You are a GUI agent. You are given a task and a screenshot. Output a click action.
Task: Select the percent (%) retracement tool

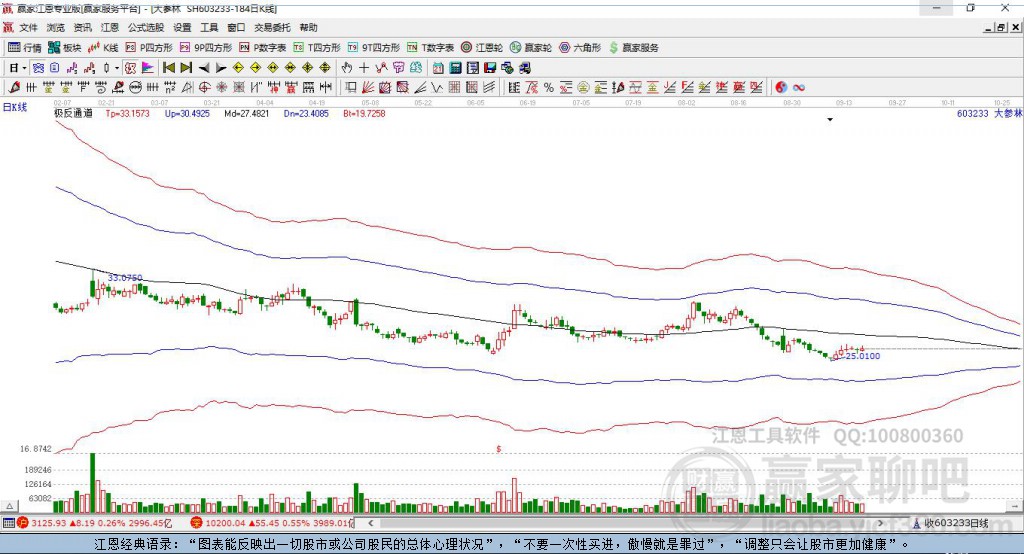pyautogui.click(x=549, y=87)
